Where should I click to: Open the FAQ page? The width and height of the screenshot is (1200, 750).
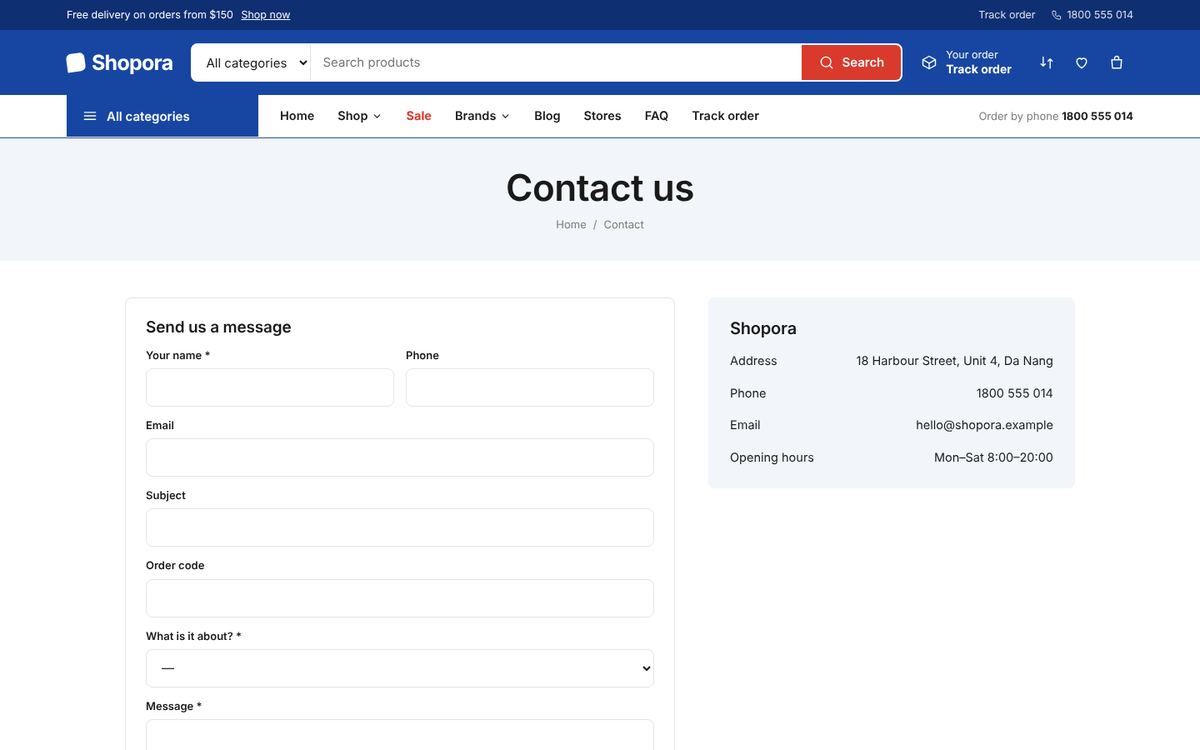point(656,116)
